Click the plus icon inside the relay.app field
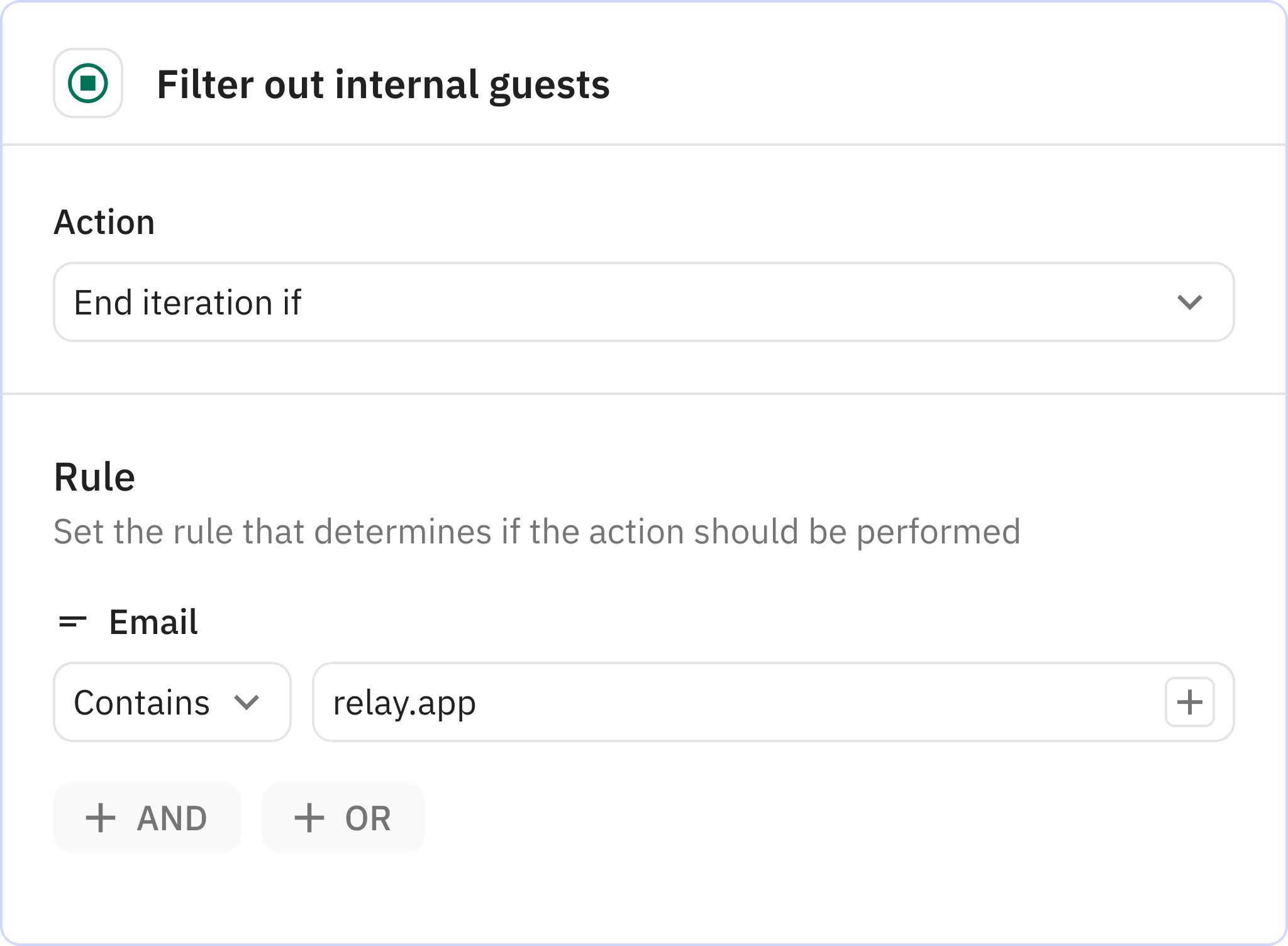Image resolution: width=1288 pixels, height=946 pixels. pos(1189,701)
